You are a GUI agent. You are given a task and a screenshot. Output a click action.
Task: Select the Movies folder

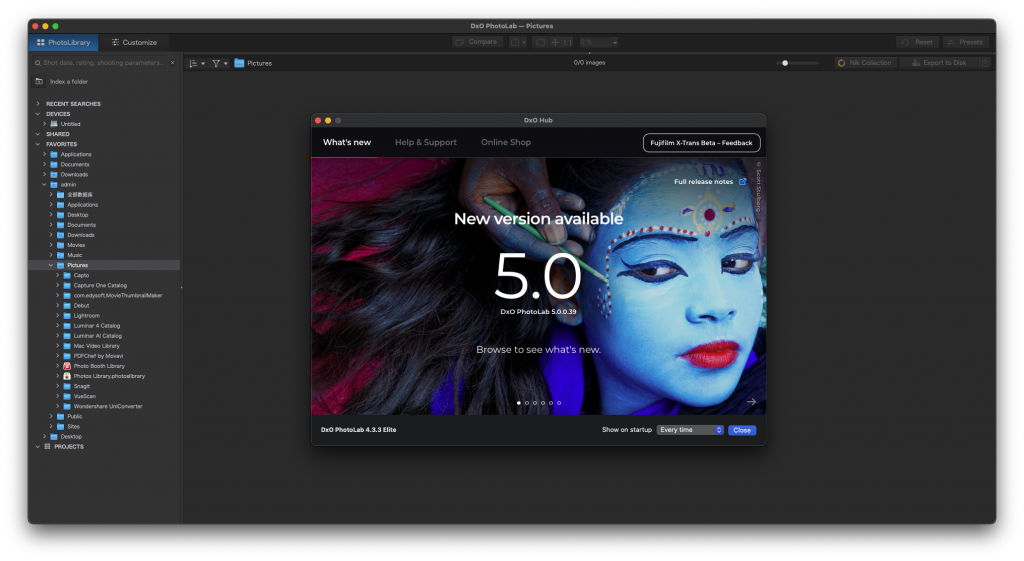tap(76, 245)
